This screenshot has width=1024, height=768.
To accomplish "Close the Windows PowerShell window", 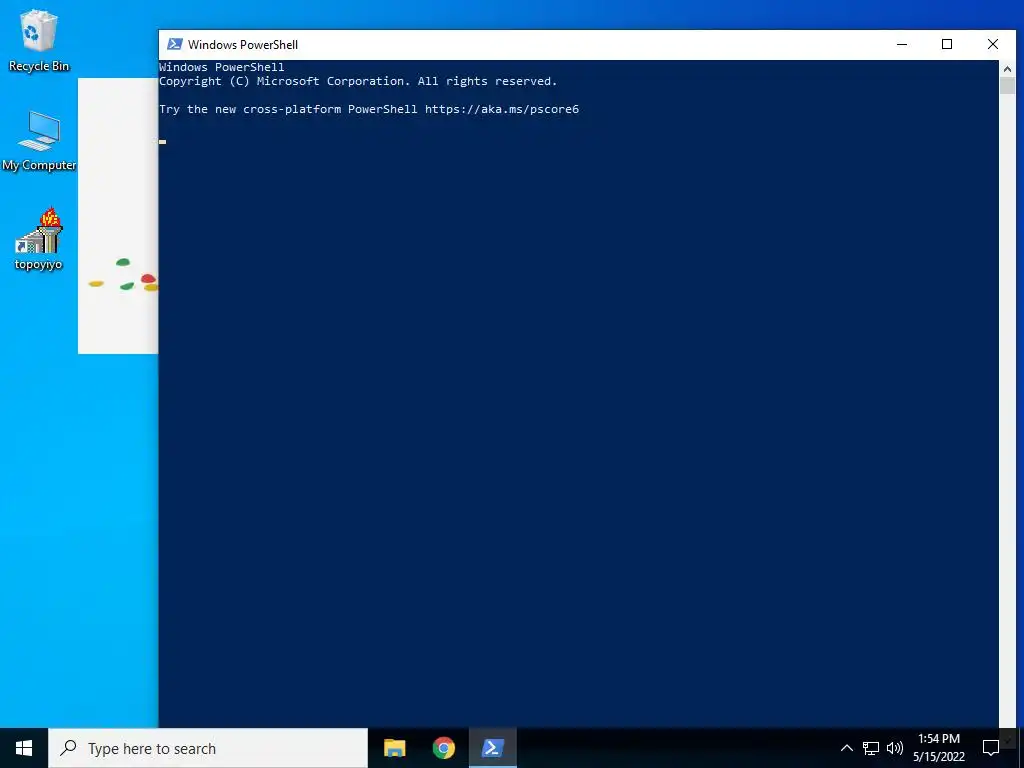I will pyautogui.click(x=993, y=44).
